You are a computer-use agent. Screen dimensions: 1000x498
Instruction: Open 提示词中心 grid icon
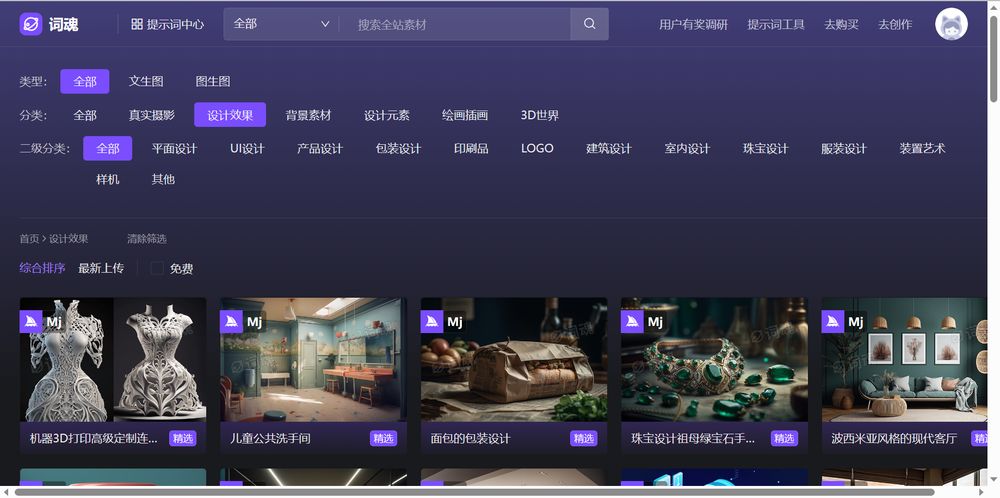[136, 24]
